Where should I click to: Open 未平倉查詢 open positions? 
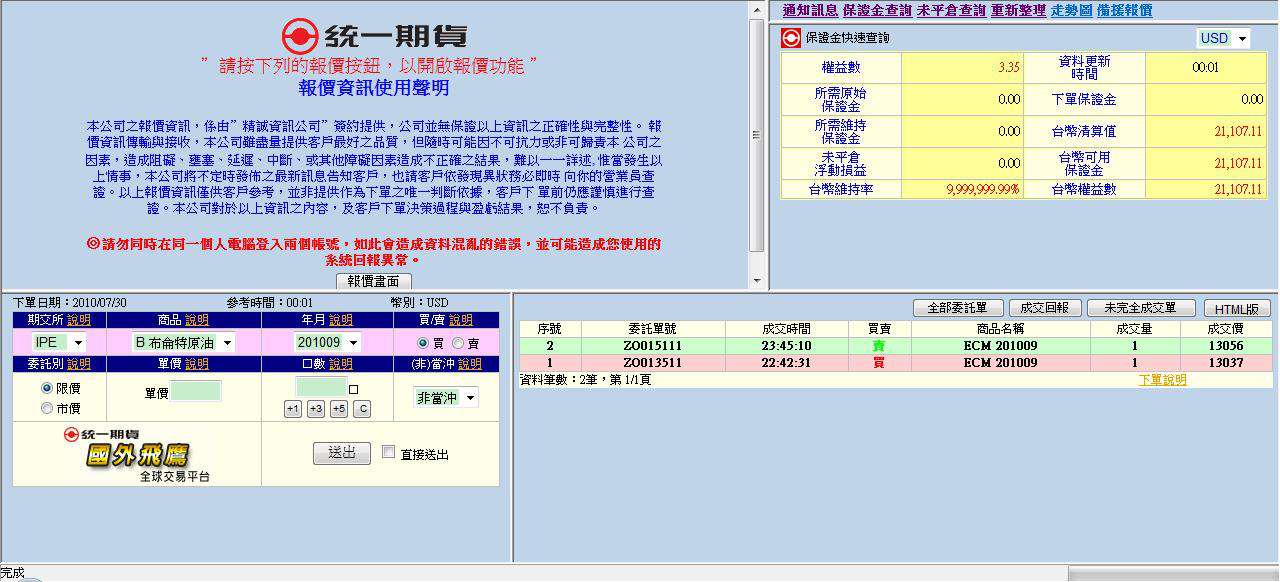click(951, 10)
